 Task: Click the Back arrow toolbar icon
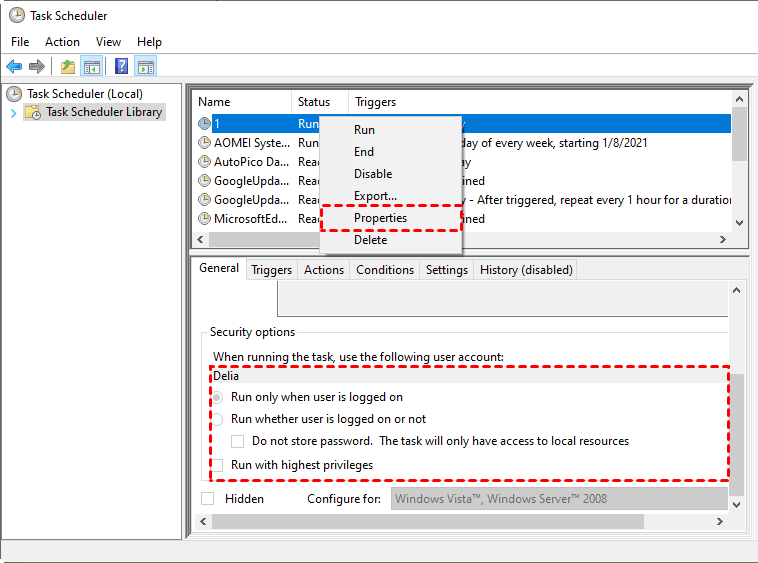[14, 67]
